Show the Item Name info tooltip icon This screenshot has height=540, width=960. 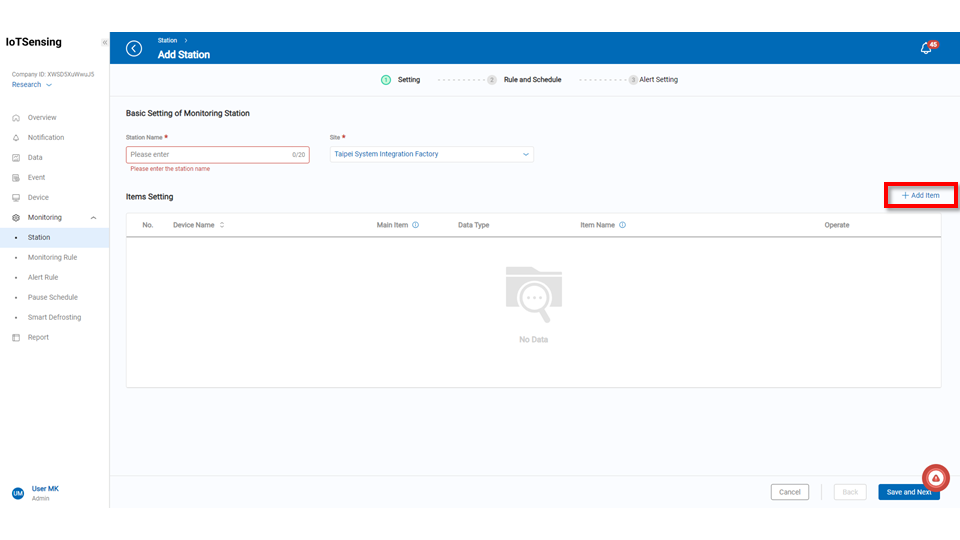pyautogui.click(x=622, y=225)
